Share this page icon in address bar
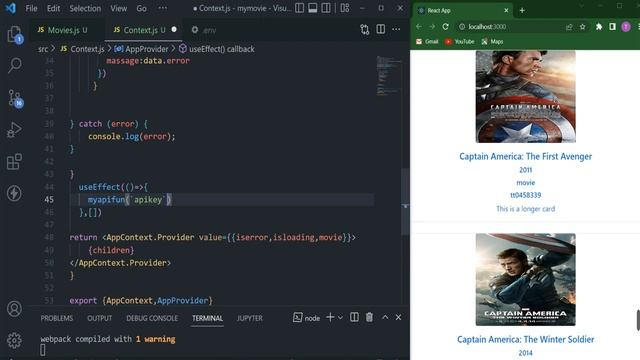Screen dimensions: 640x360 (569, 27)
